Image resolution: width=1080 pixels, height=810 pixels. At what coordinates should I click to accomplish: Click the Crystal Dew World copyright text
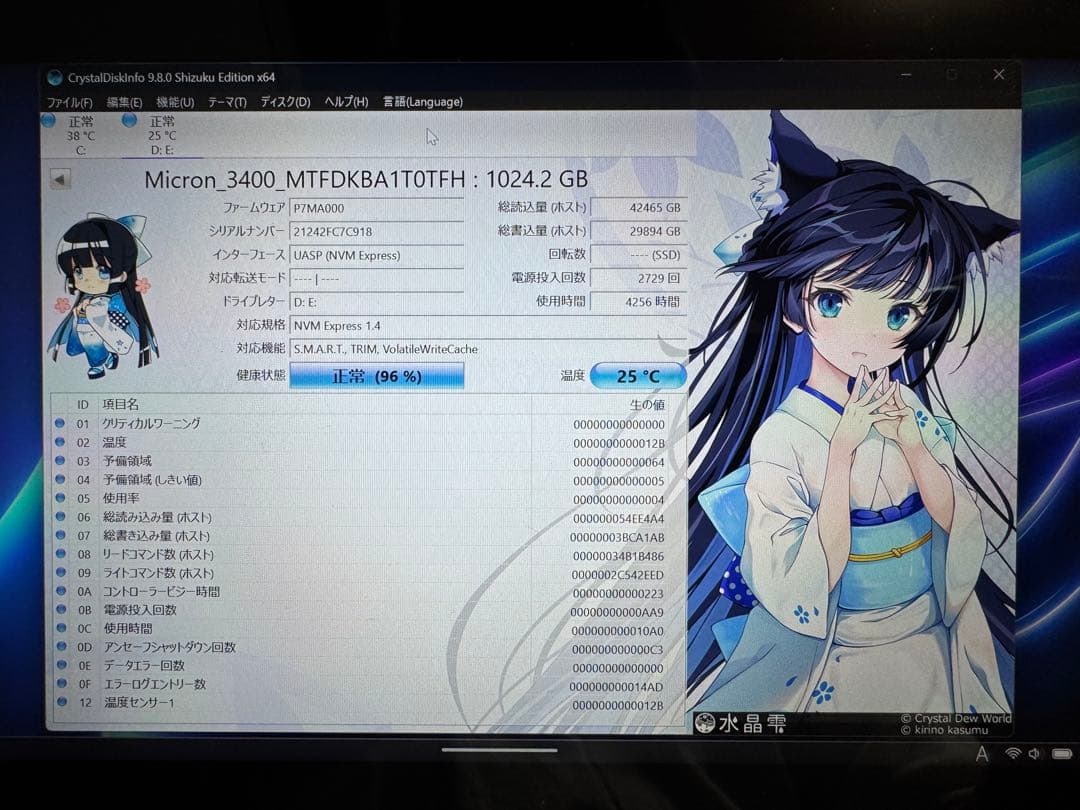point(956,718)
